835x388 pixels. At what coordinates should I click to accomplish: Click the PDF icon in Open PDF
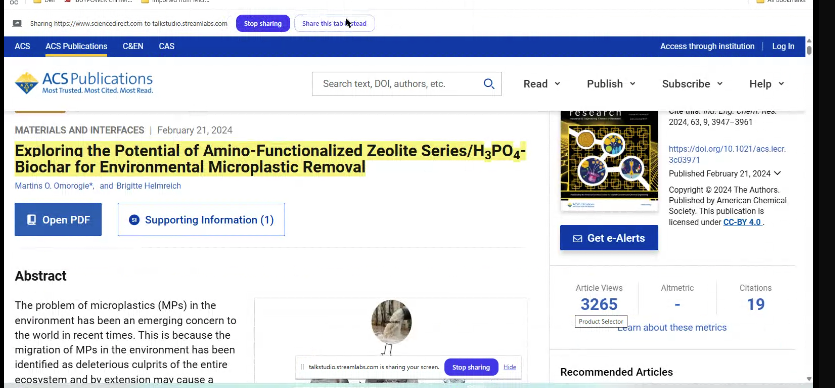pos(31,220)
